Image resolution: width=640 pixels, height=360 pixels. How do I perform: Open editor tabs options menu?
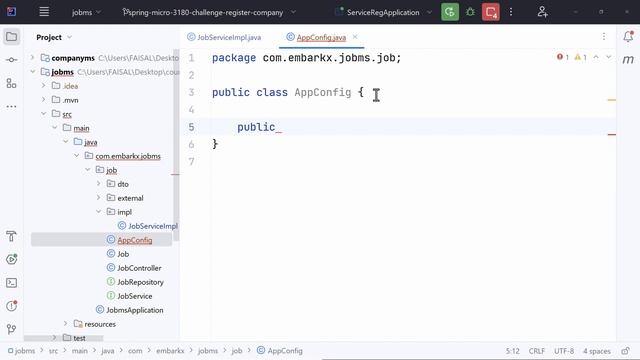pos(604,37)
